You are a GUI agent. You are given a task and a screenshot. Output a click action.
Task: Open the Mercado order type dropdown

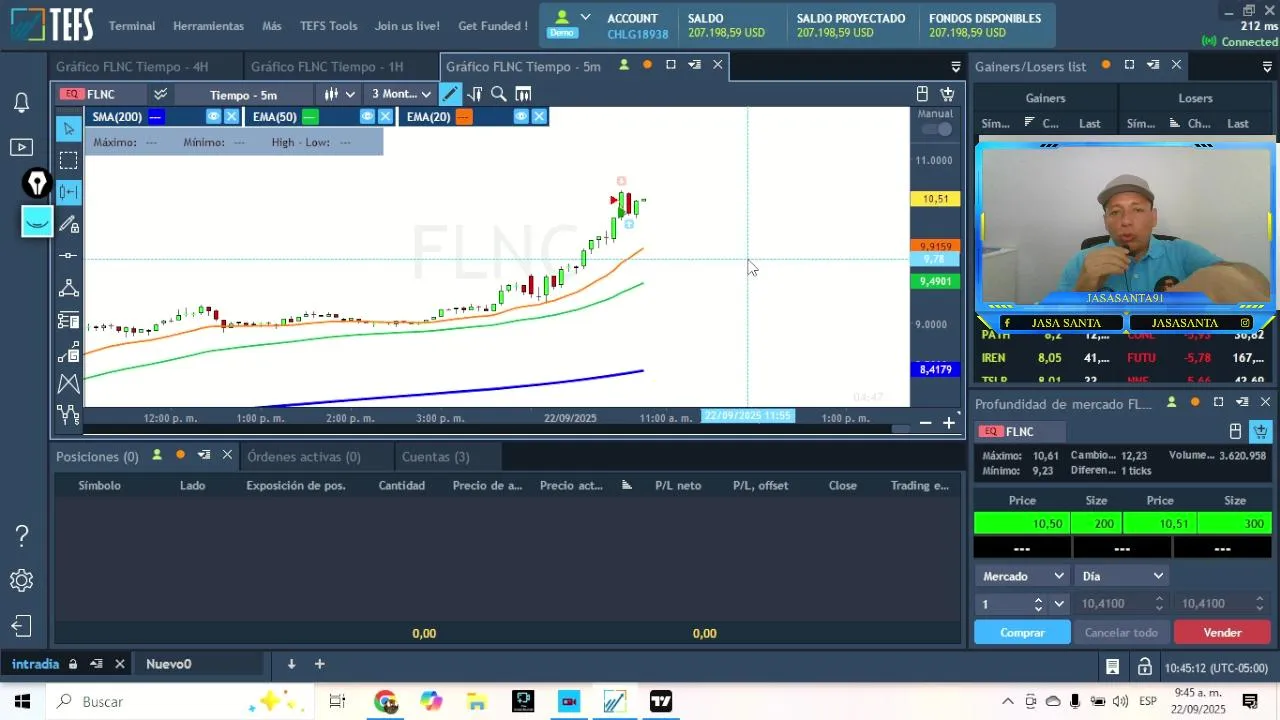[x=1022, y=576]
